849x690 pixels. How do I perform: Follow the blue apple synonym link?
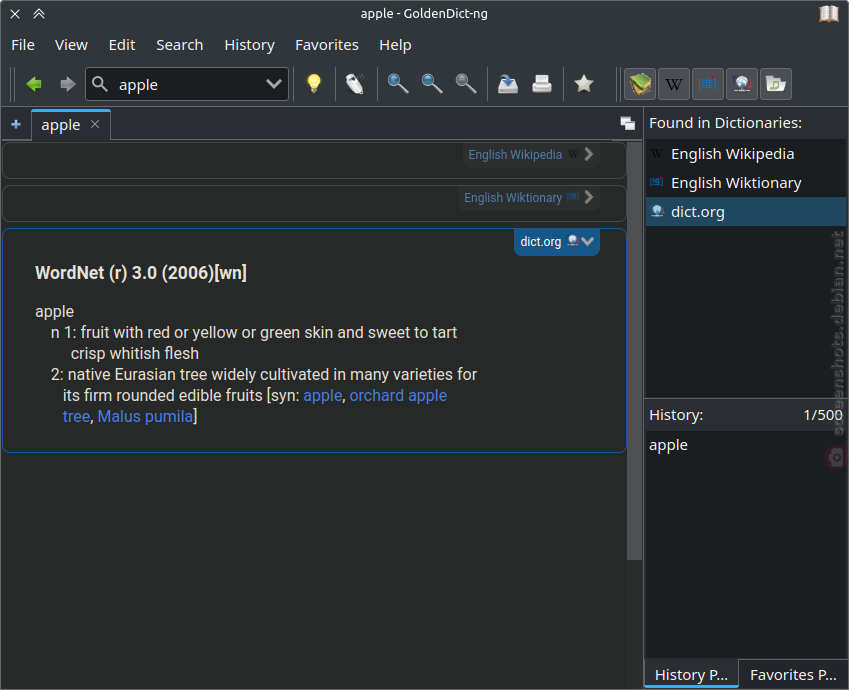(x=323, y=395)
